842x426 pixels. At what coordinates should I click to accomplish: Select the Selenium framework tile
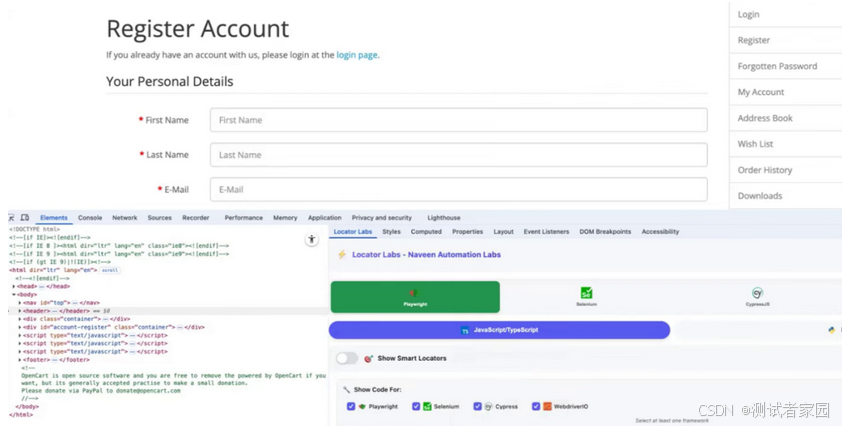tap(586, 297)
